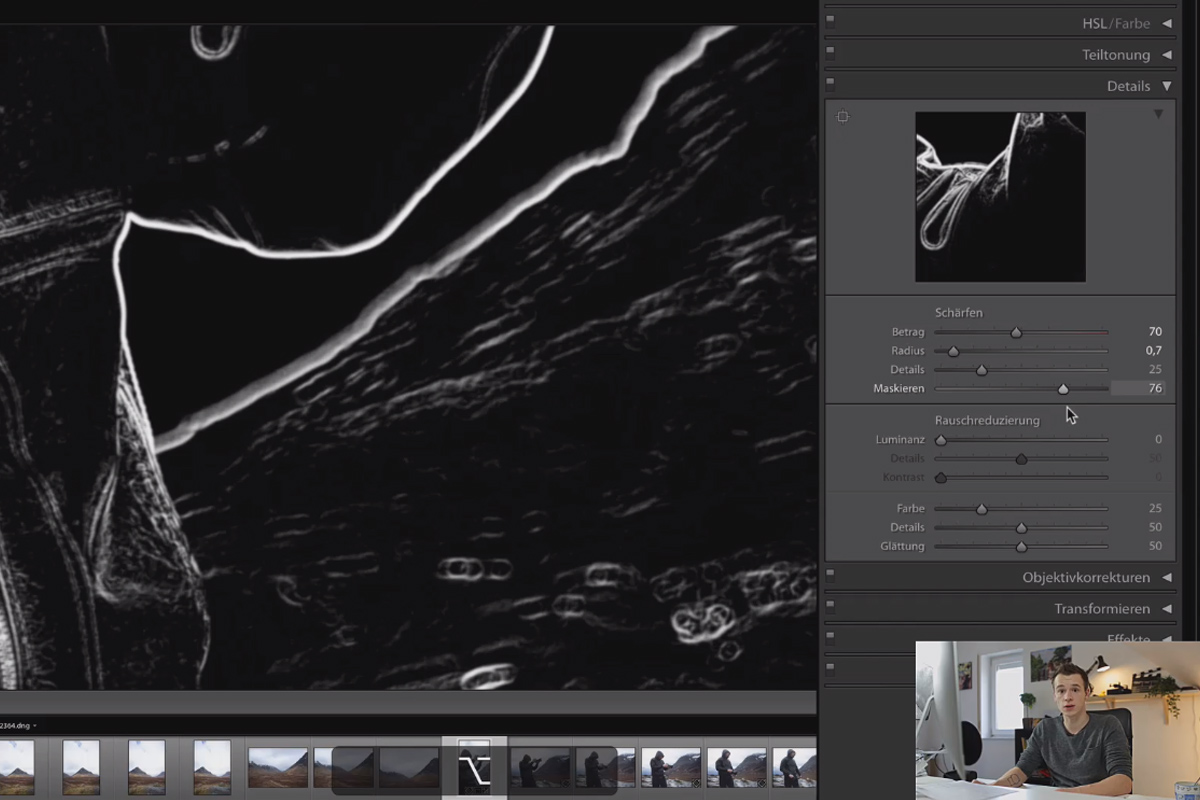
Task: Click the Transformieren panel title
Action: pos(1102,609)
